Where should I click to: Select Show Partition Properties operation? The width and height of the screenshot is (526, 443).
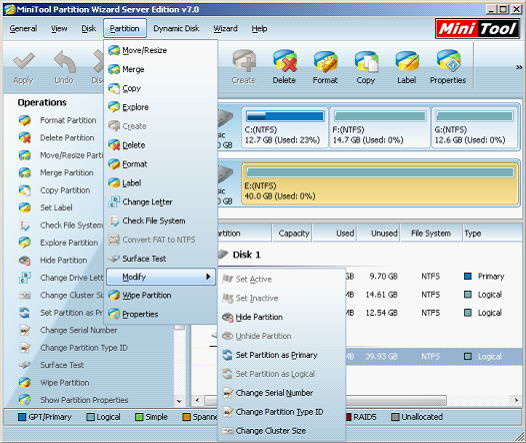click(x=73, y=400)
